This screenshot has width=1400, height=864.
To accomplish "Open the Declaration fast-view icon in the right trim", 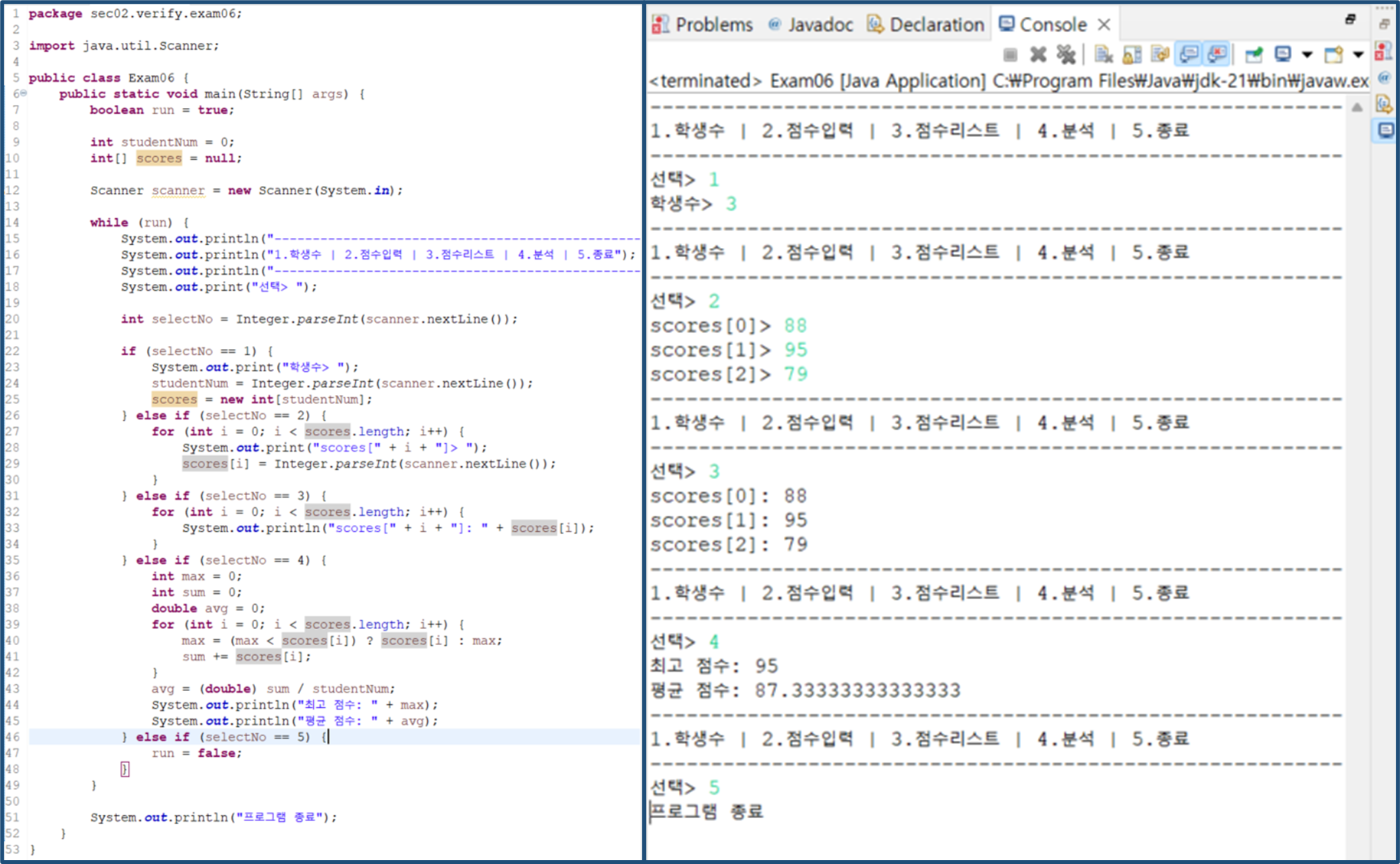I will pyautogui.click(x=1384, y=103).
